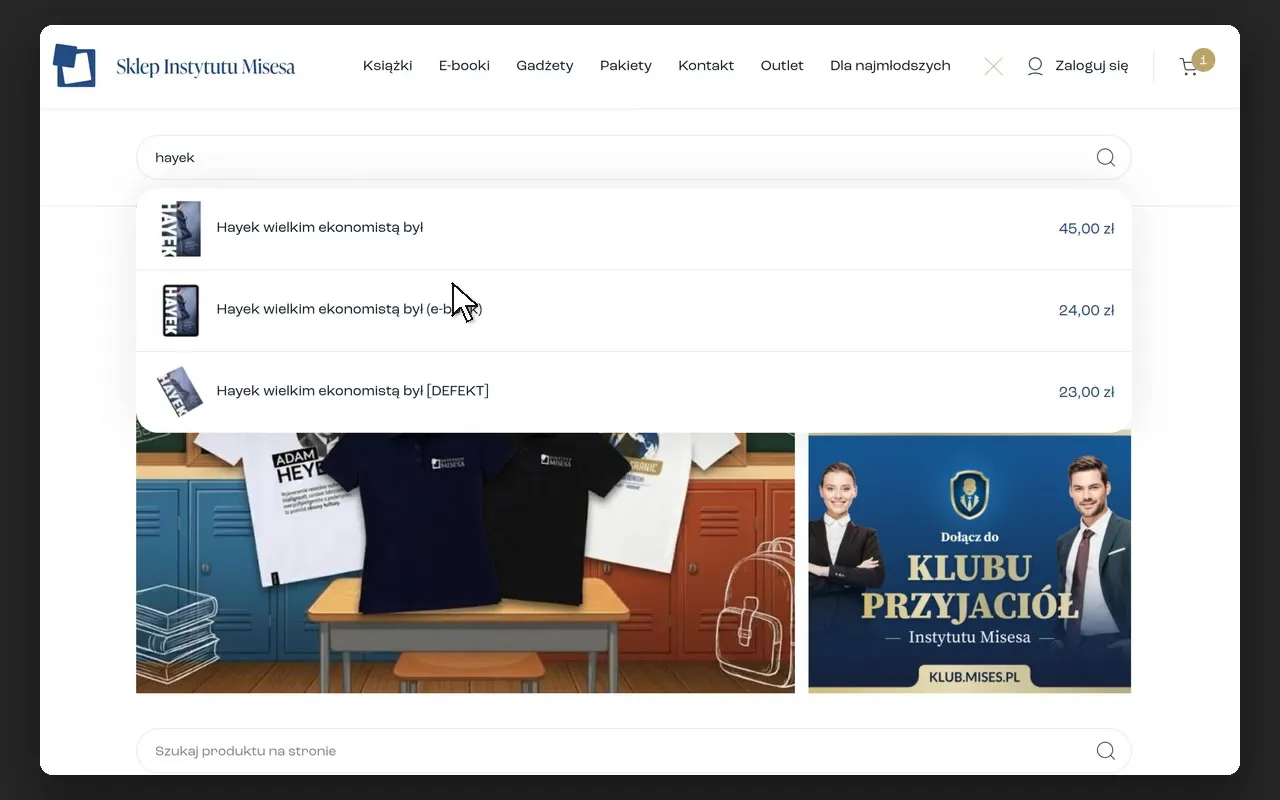Click the Sklep Instytutu Misesa title
The width and height of the screenshot is (1280, 800).
(205, 67)
